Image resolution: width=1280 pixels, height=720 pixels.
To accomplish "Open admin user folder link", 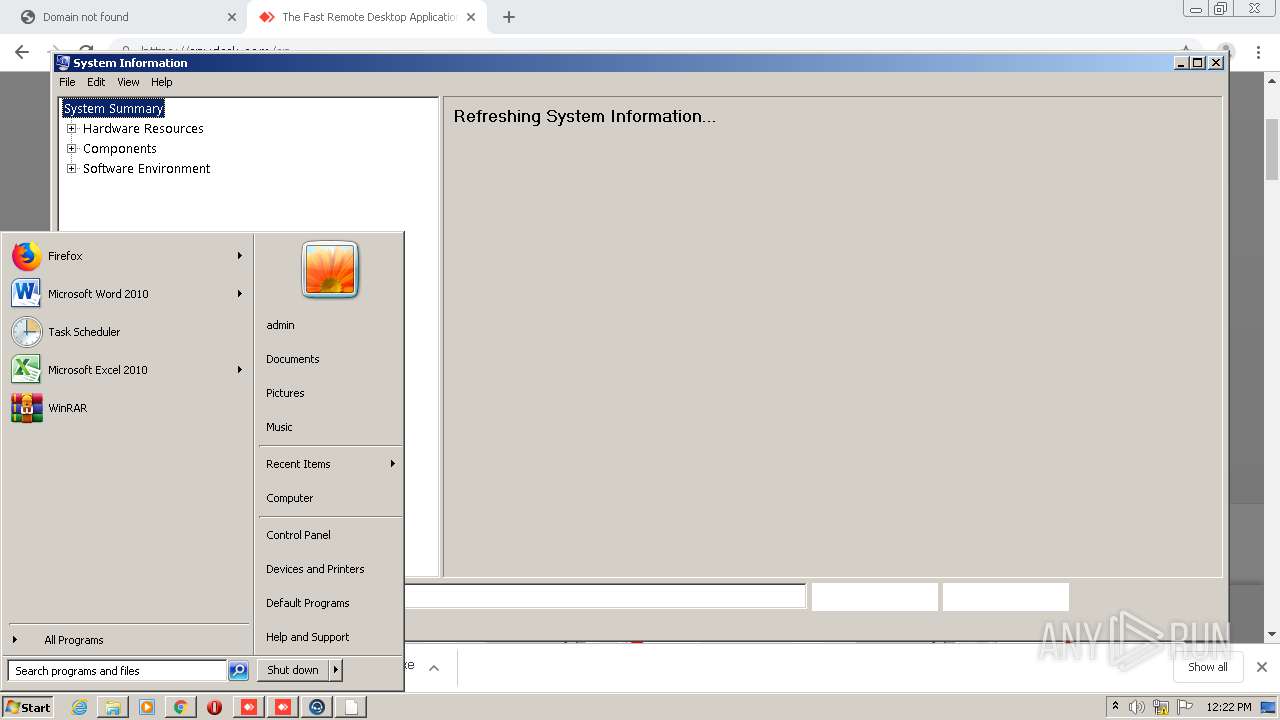I will (280, 325).
